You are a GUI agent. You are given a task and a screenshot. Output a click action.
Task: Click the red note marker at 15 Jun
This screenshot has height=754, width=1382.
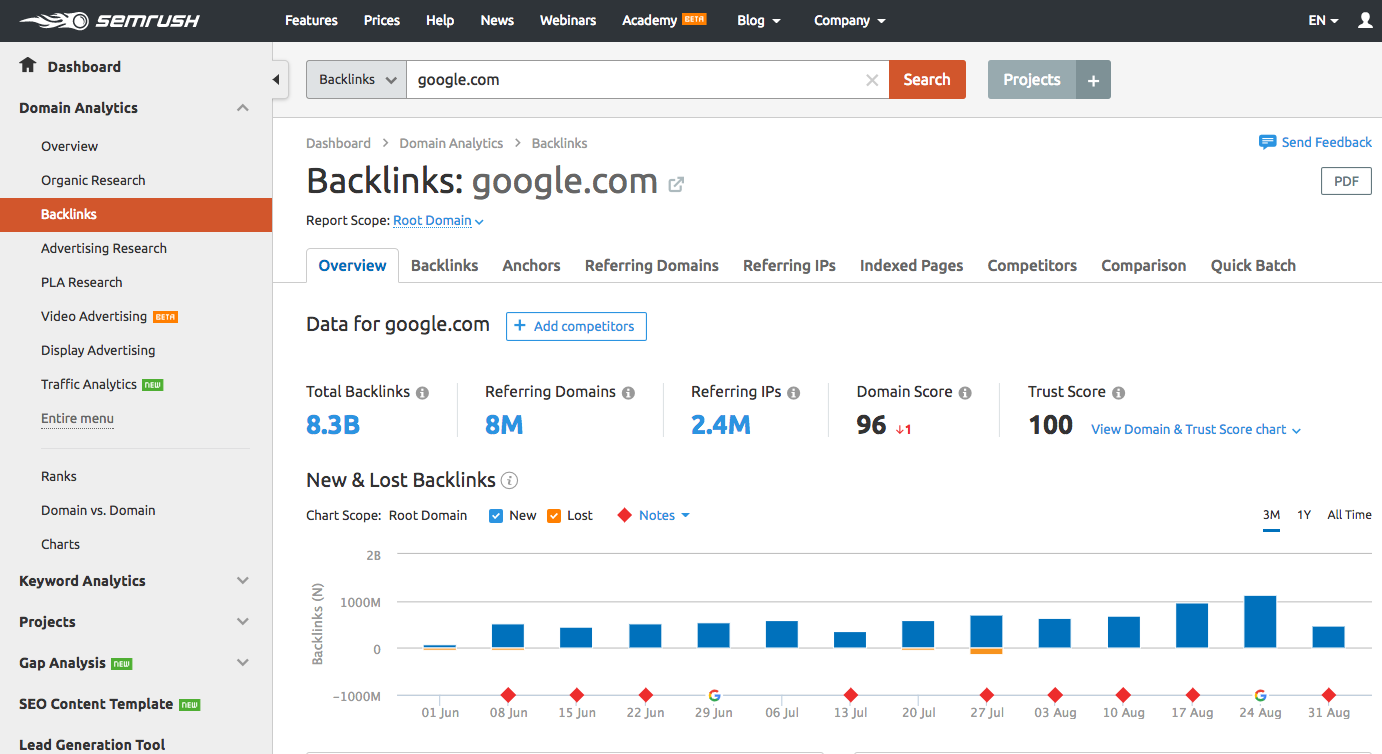click(577, 695)
